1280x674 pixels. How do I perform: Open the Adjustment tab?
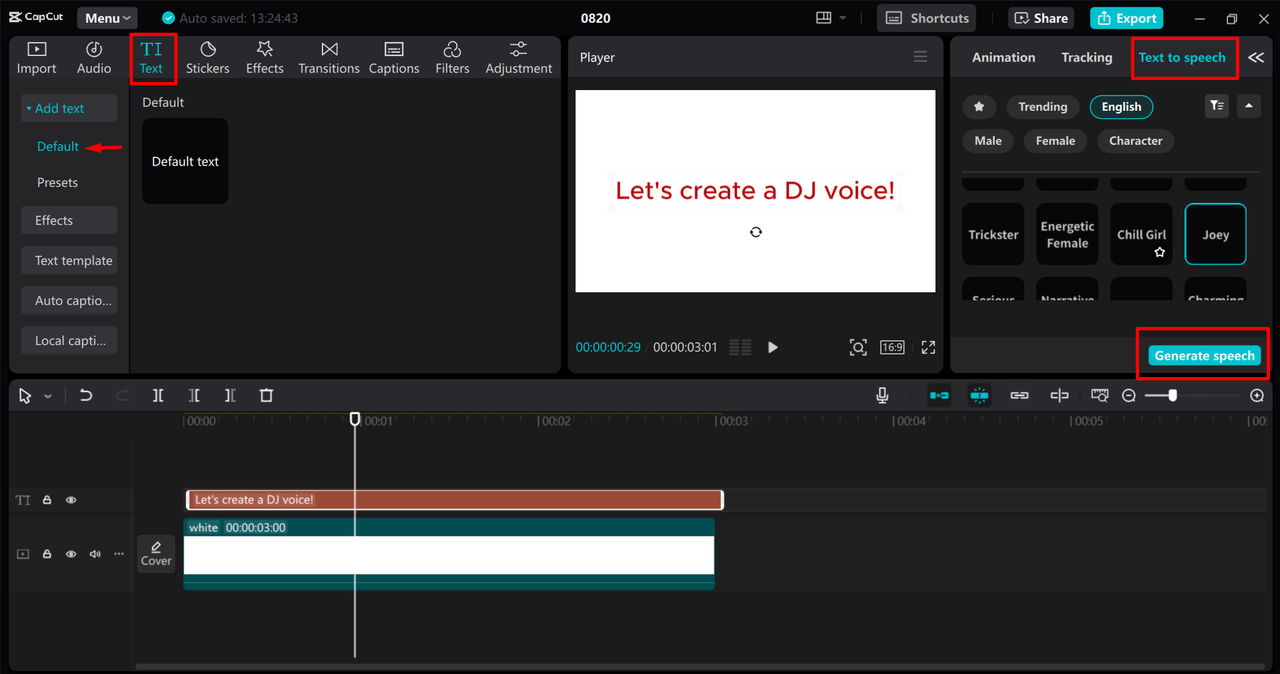click(x=519, y=58)
